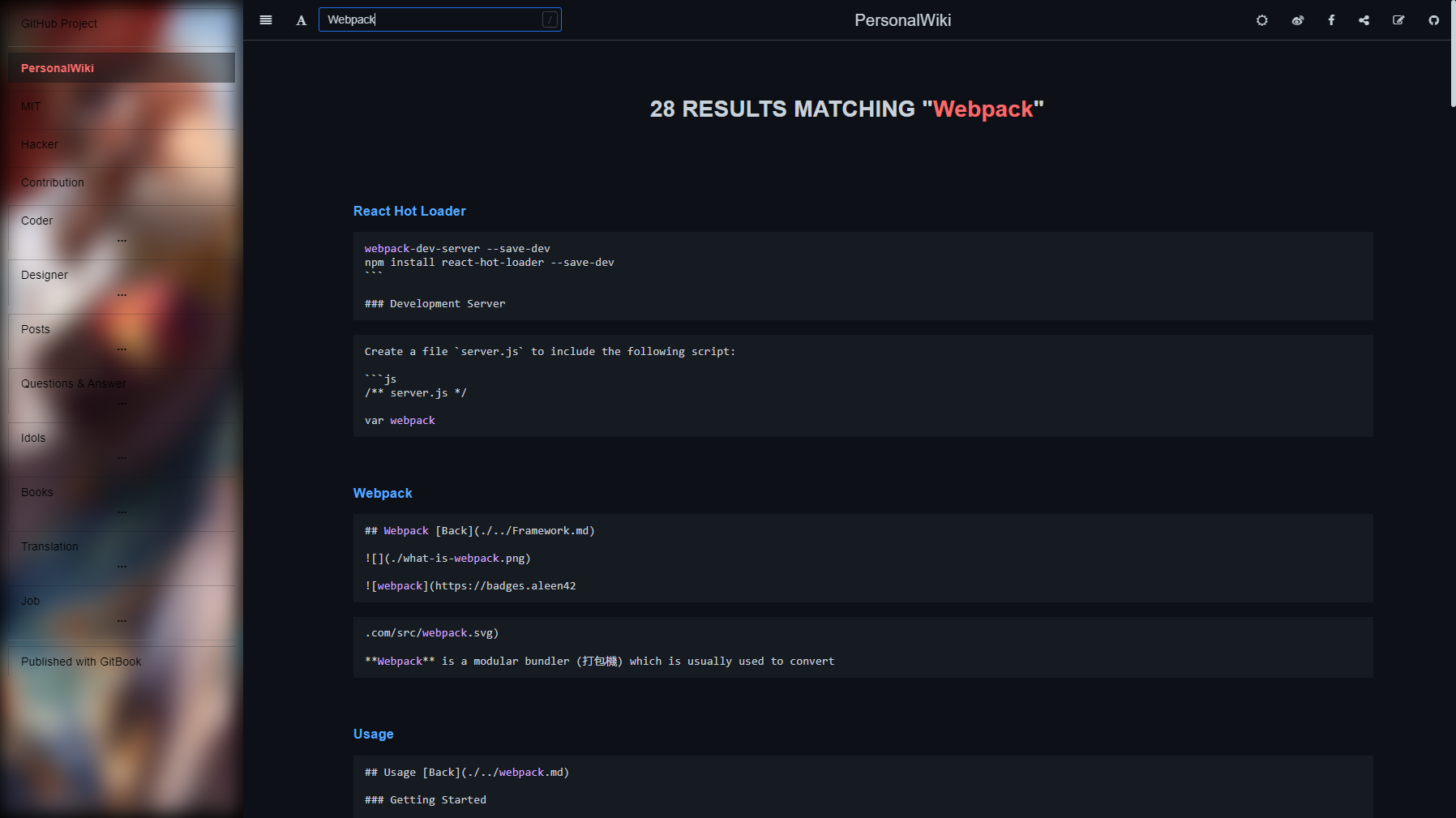Click the '### Getting Started' line
This screenshot has height=818, width=1456.
click(x=426, y=799)
